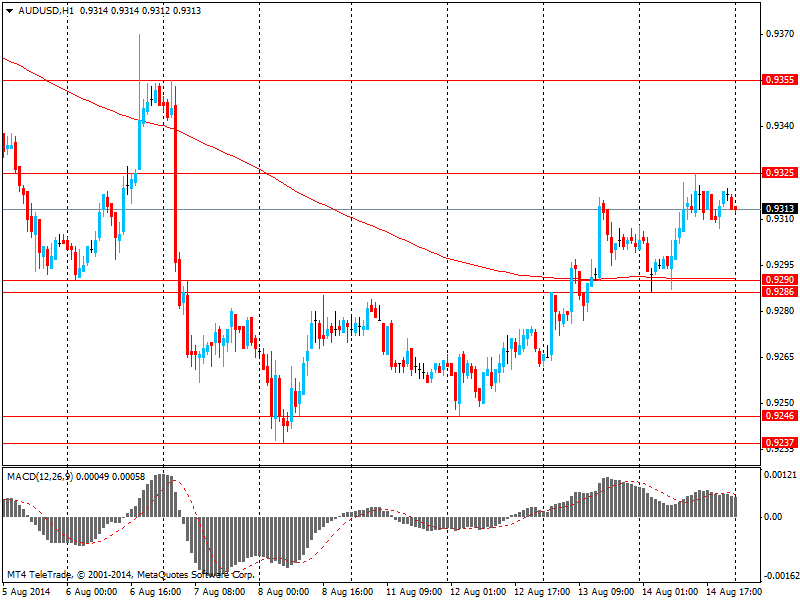Click the 0.00 MACD scale value
800x600 pixels.
773,517
